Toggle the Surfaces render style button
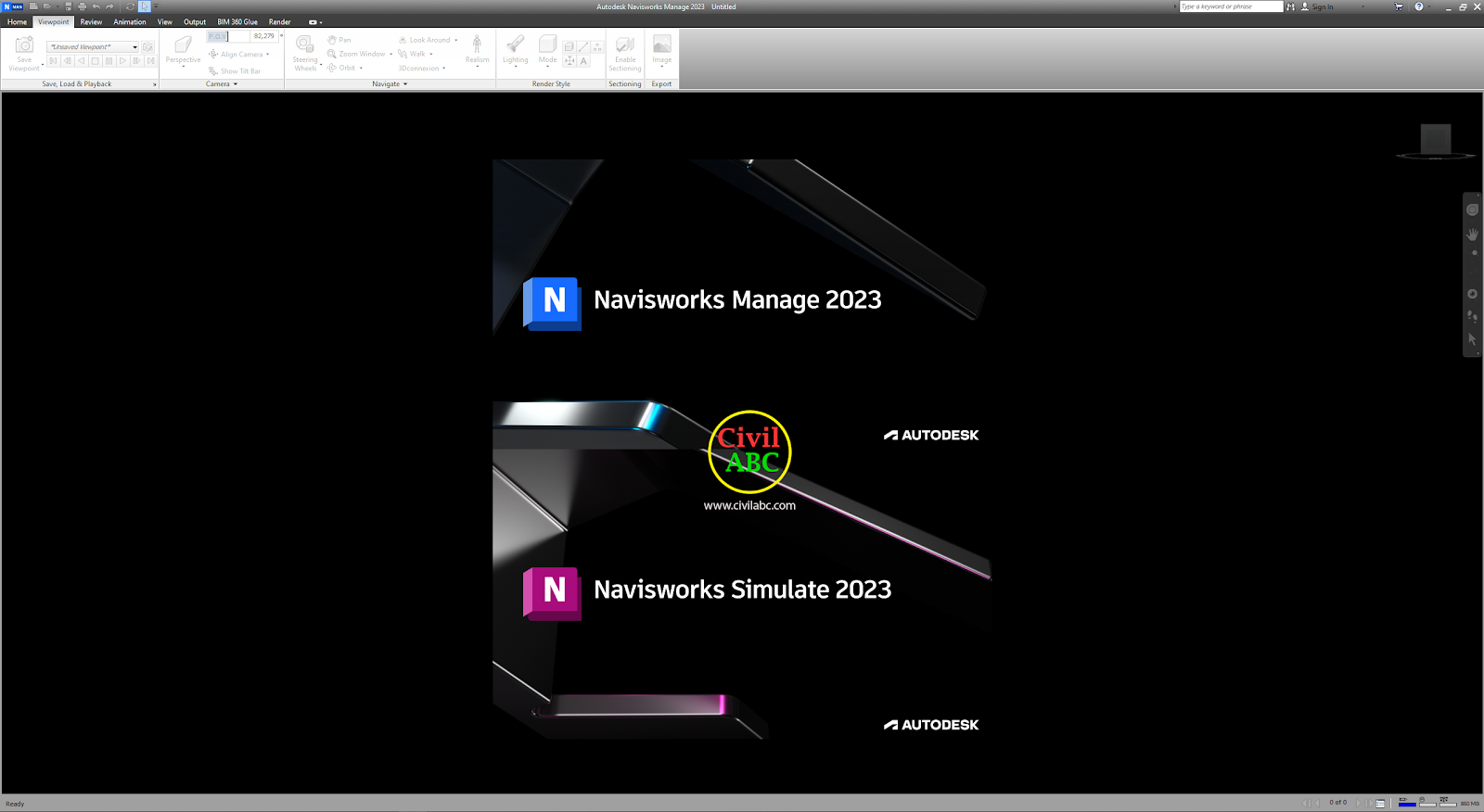The height and width of the screenshot is (812, 1484). tap(569, 46)
